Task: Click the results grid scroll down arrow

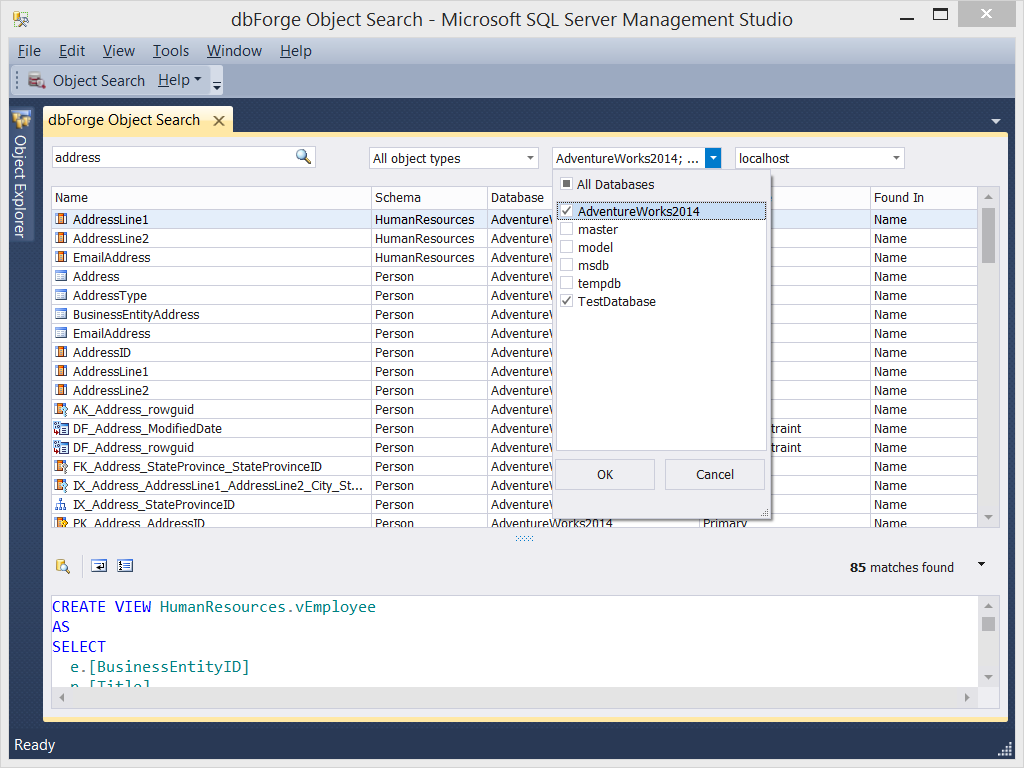Action: (x=988, y=517)
